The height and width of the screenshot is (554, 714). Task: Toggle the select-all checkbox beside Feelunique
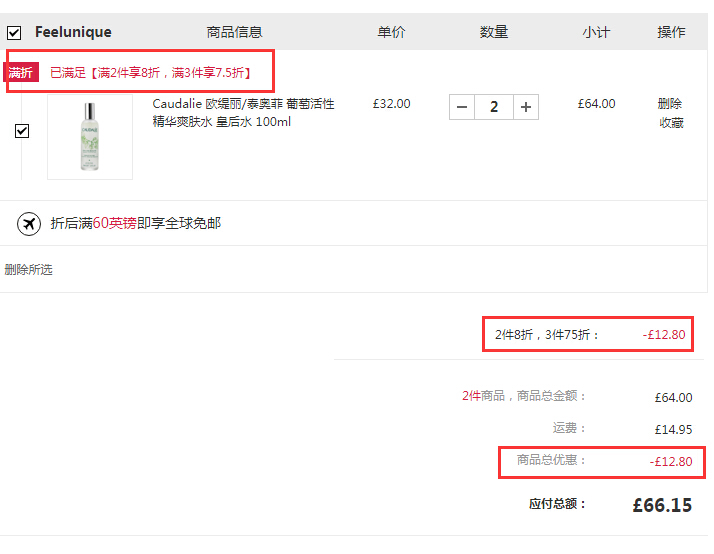click(14, 32)
